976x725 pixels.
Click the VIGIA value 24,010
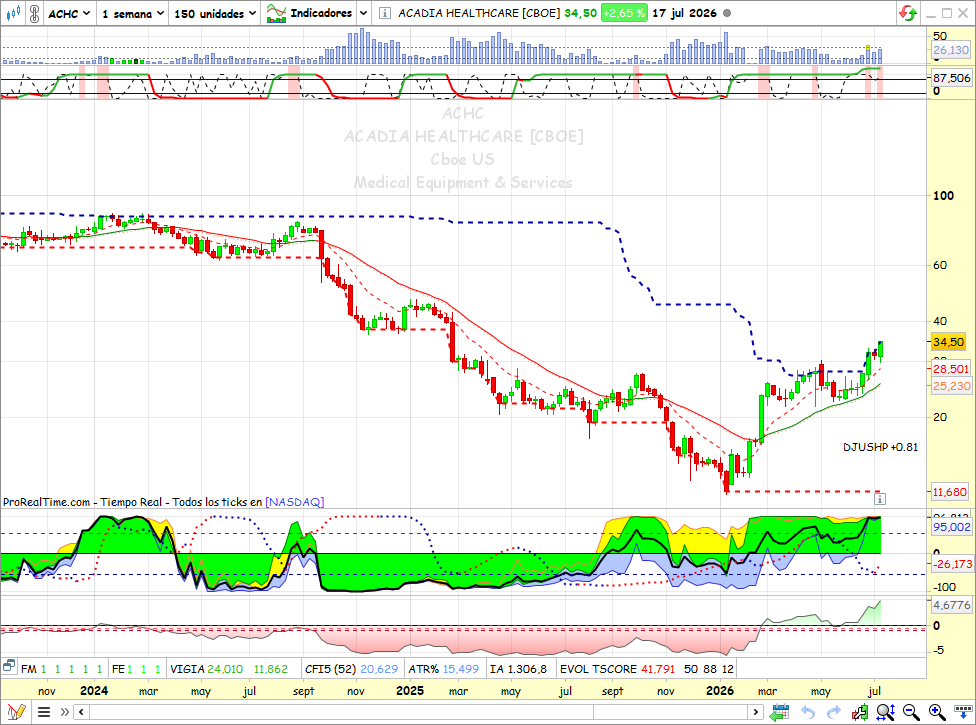coord(225,669)
